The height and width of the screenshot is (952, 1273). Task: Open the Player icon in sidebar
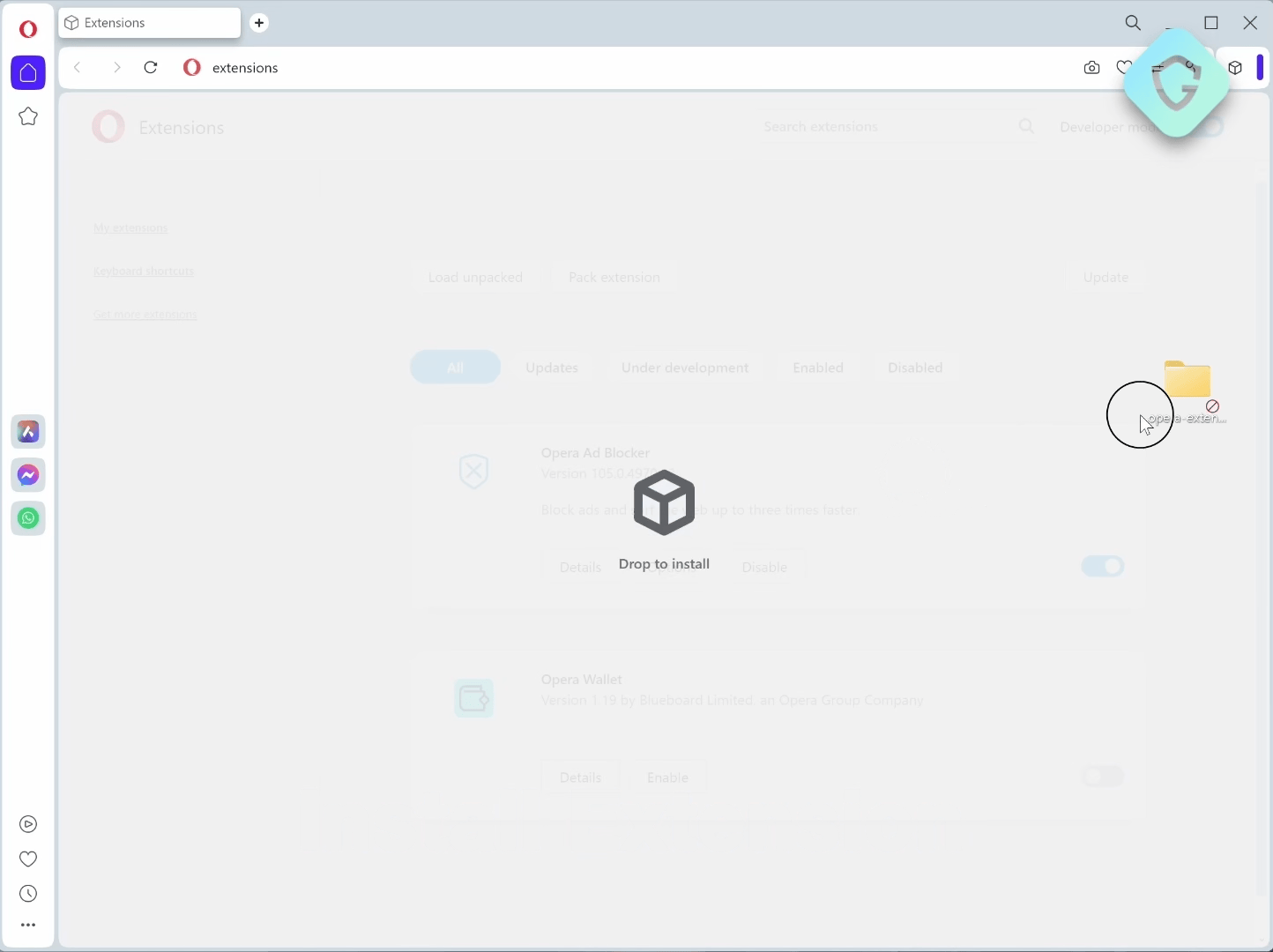28,826
